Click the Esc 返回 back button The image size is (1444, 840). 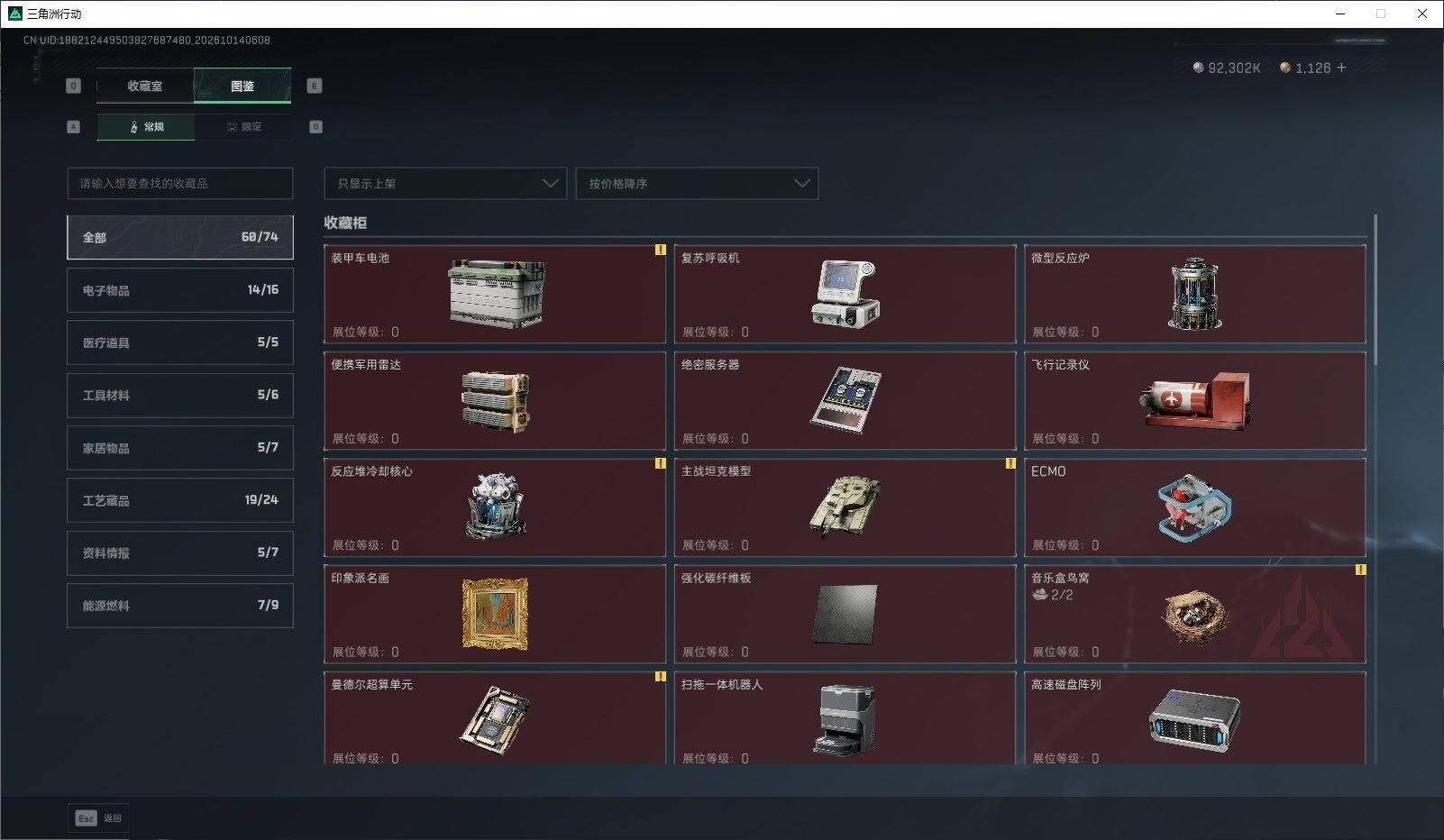pyautogui.click(x=98, y=818)
